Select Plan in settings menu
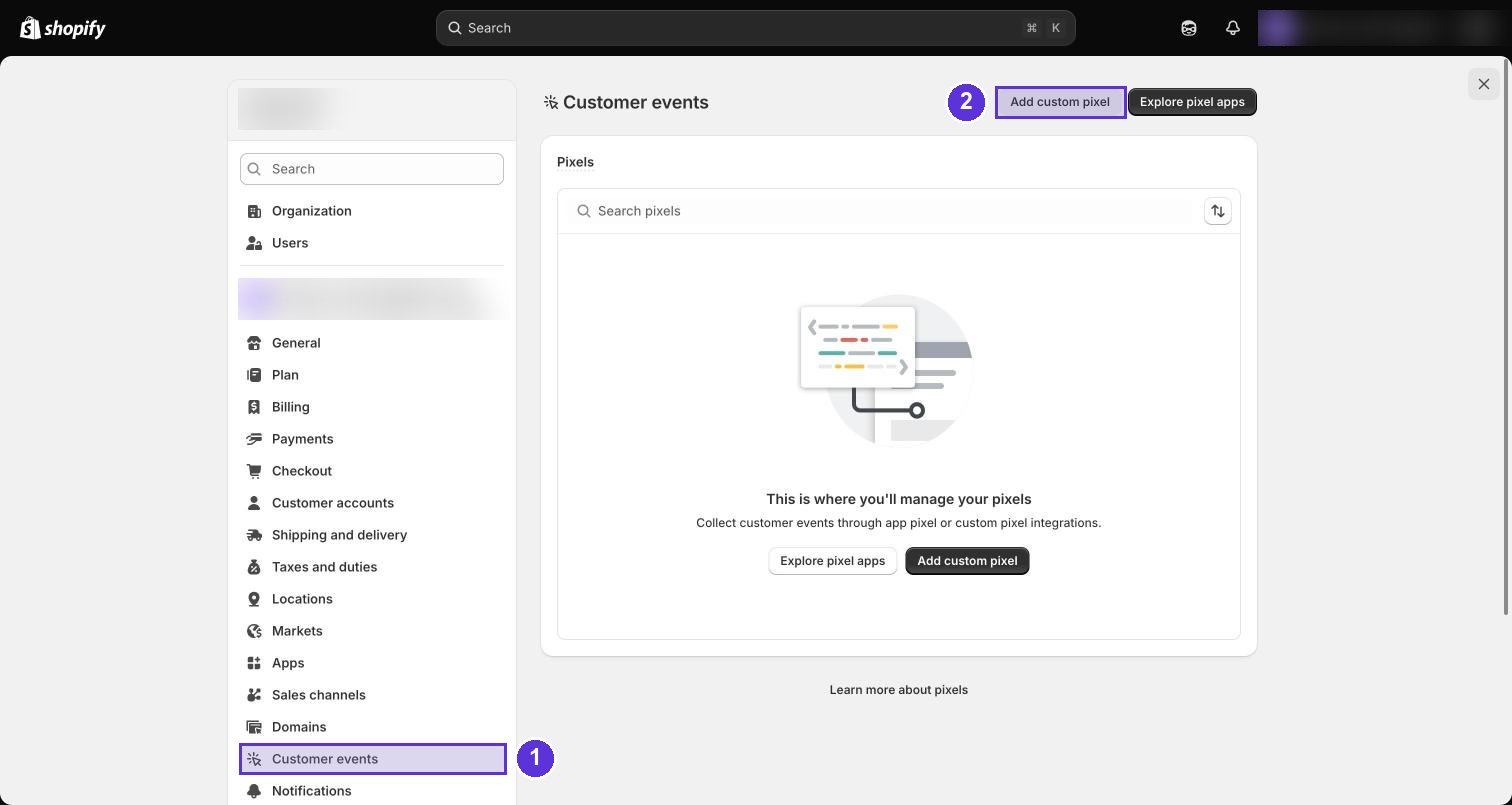This screenshot has height=805, width=1512. coord(372,375)
